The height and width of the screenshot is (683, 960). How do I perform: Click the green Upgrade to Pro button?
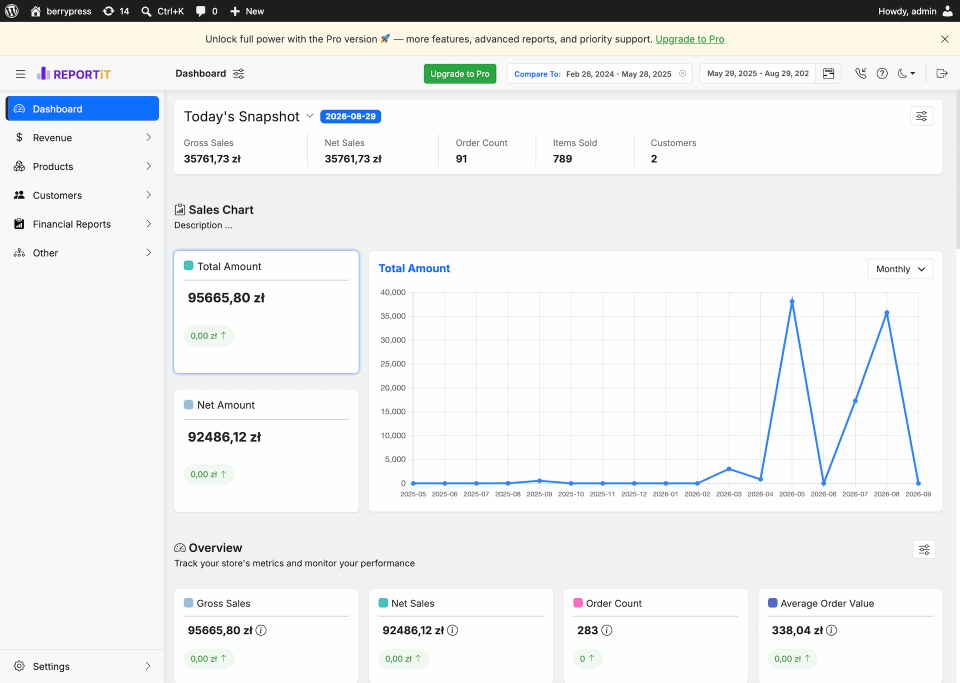[460, 73]
